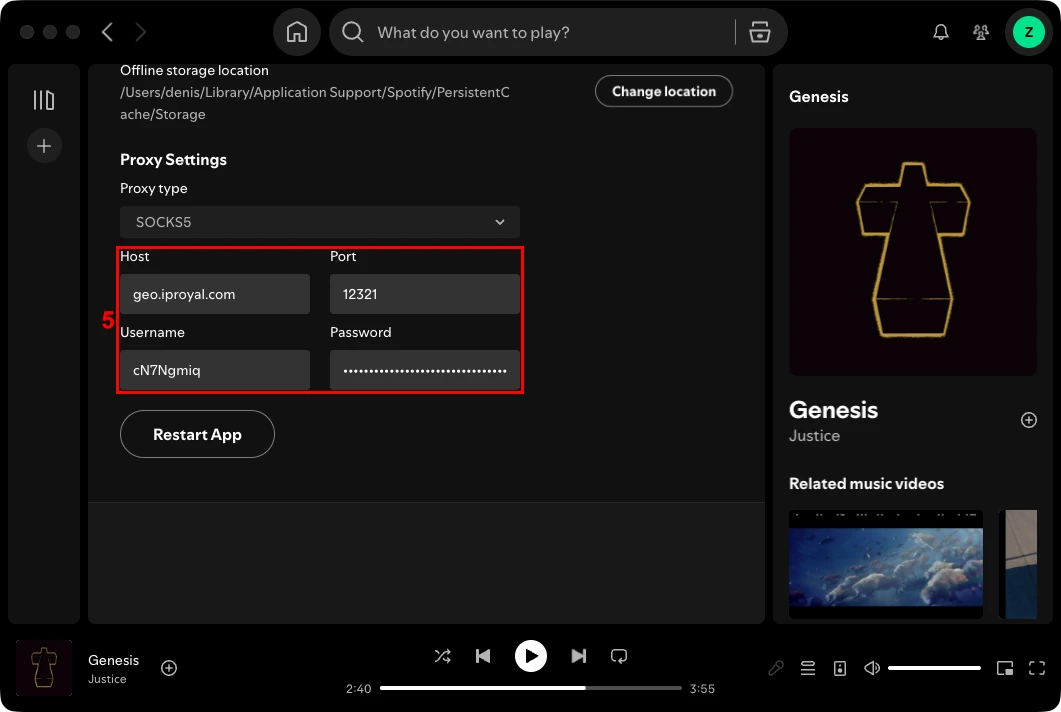Click the Host input field
The width and height of the screenshot is (1061, 712).
[215, 294]
